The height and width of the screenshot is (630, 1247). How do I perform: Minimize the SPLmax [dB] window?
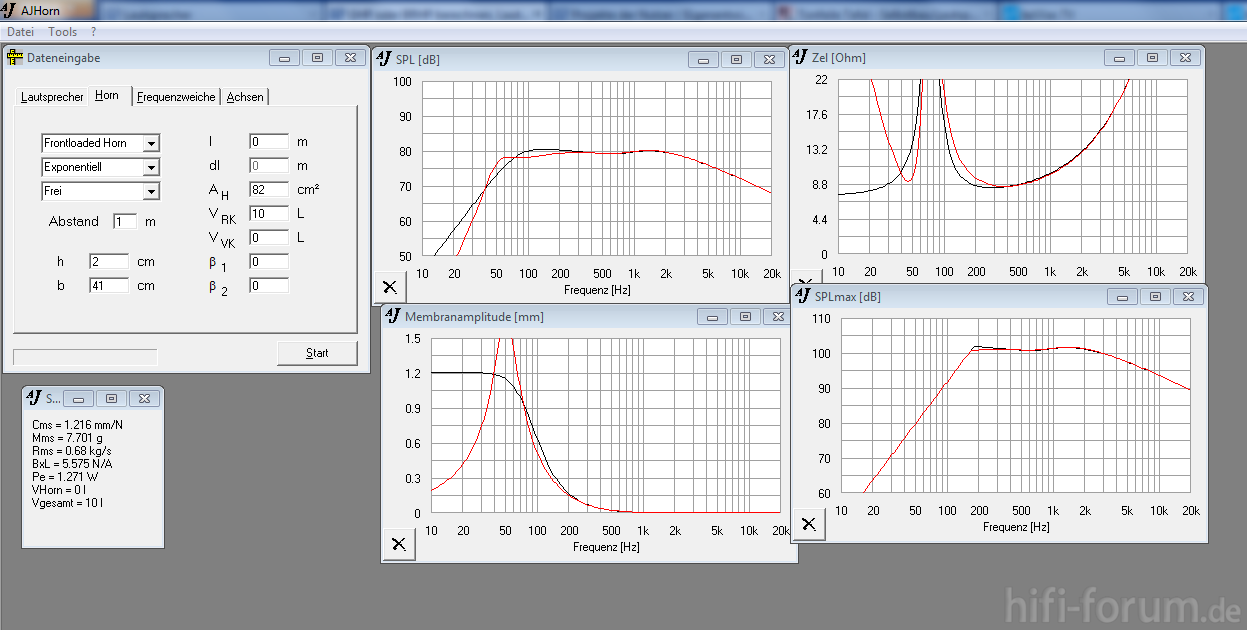pyautogui.click(x=1123, y=297)
